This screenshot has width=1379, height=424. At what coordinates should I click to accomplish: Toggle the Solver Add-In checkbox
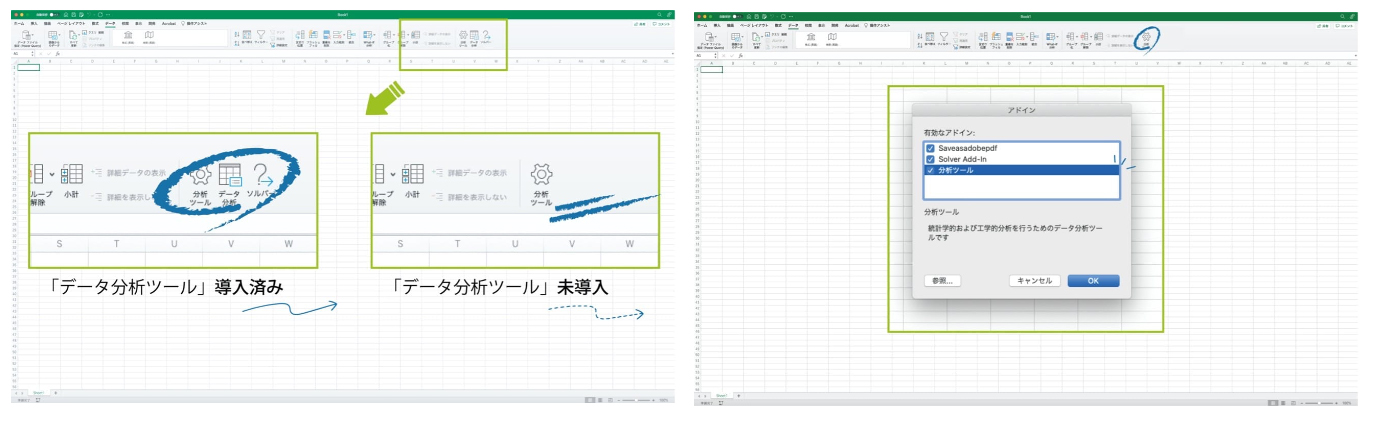[x=931, y=159]
